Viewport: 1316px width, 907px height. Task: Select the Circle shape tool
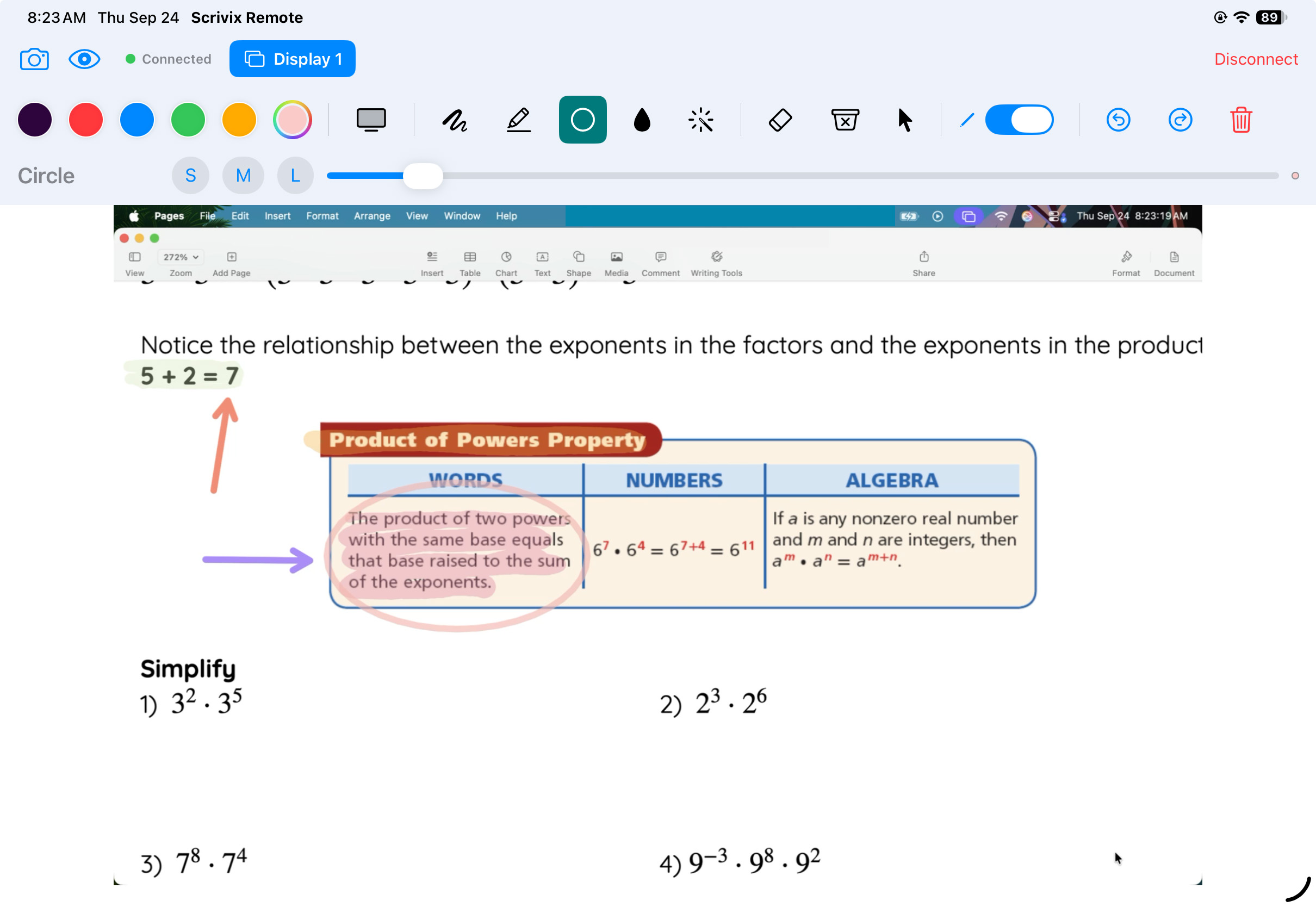(x=582, y=120)
